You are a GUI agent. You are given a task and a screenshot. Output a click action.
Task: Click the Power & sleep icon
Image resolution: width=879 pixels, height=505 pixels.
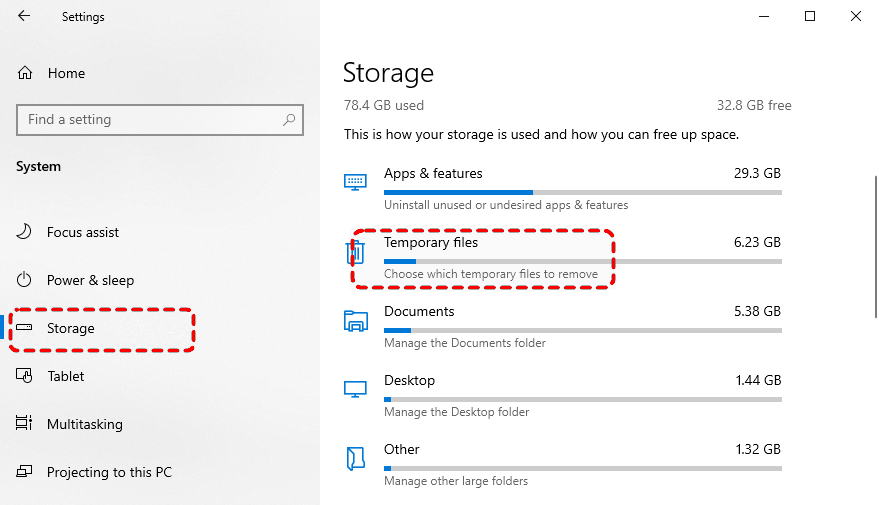click(25, 280)
